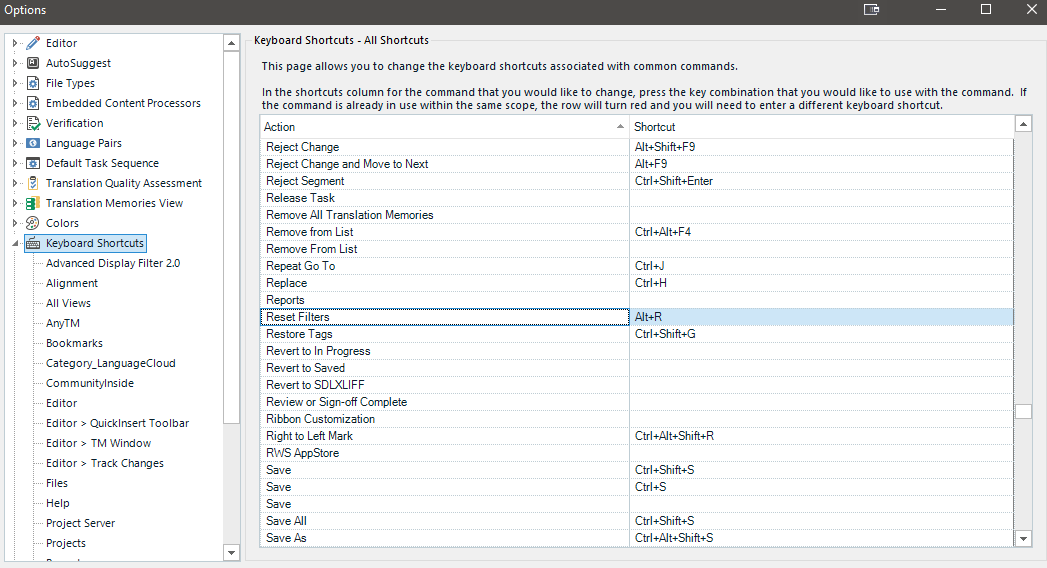Select Editor > QuickInsert Toolbar category

pyautogui.click(x=117, y=423)
